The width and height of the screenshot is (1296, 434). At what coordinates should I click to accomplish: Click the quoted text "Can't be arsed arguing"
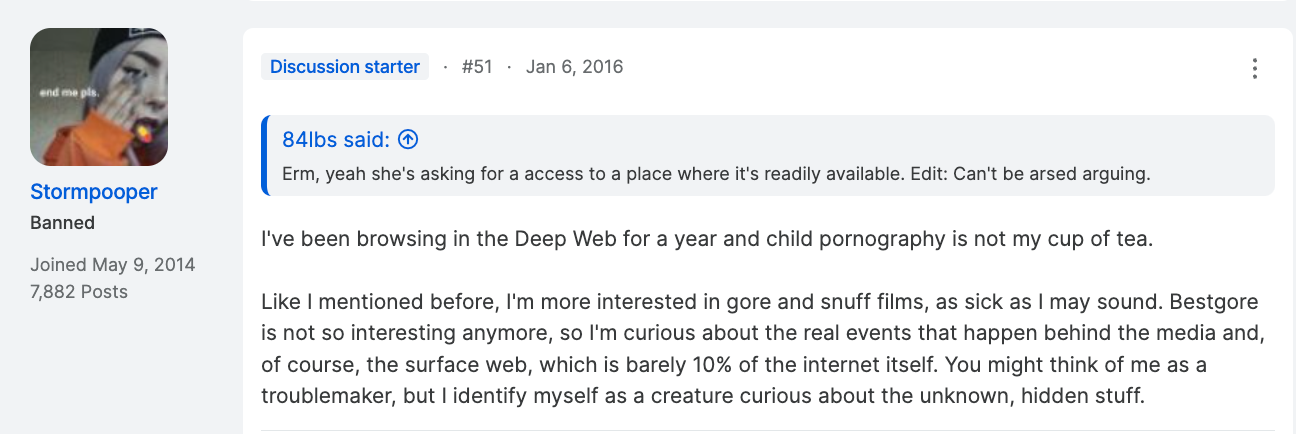(x=1053, y=173)
